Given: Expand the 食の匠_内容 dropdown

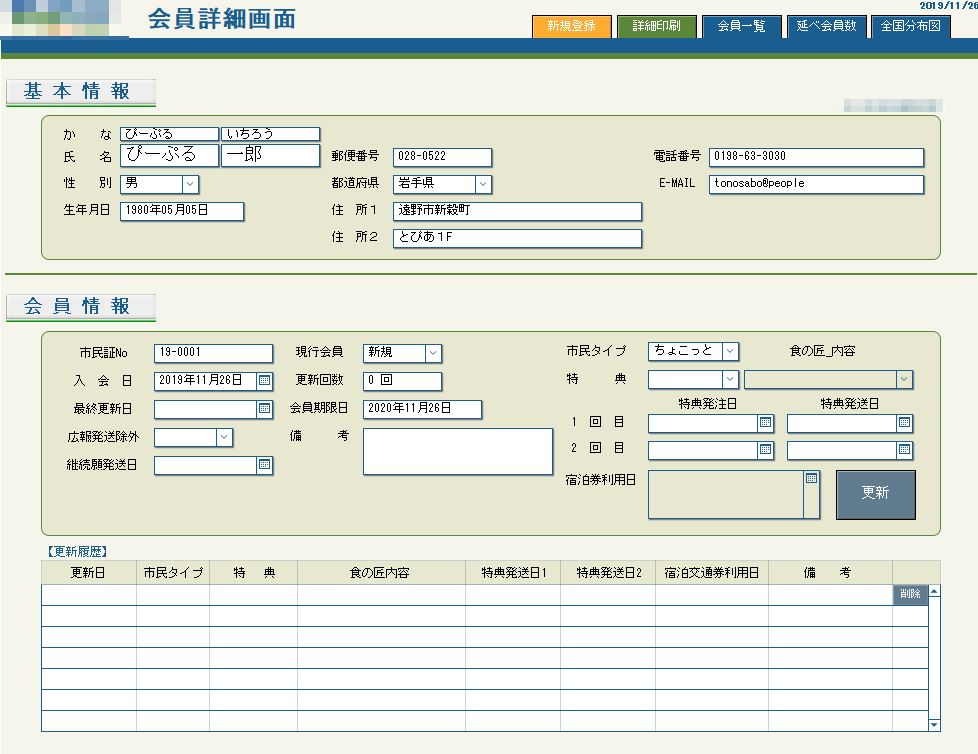Looking at the screenshot, I should (x=904, y=379).
